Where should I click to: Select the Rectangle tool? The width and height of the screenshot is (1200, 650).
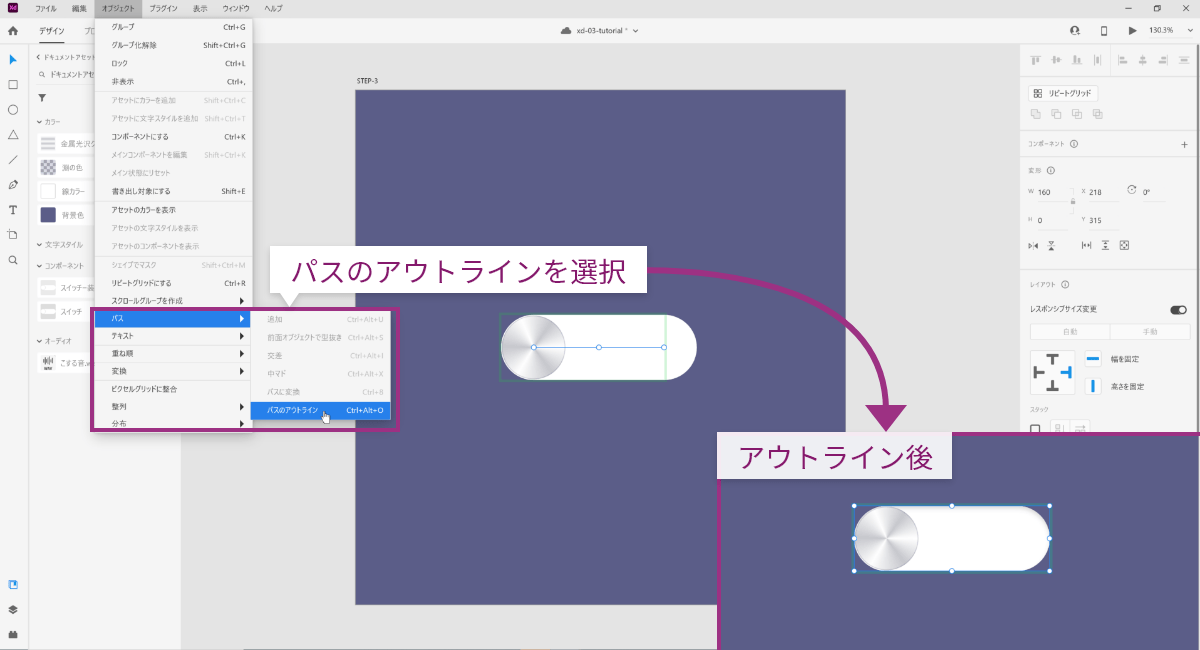click(13, 85)
